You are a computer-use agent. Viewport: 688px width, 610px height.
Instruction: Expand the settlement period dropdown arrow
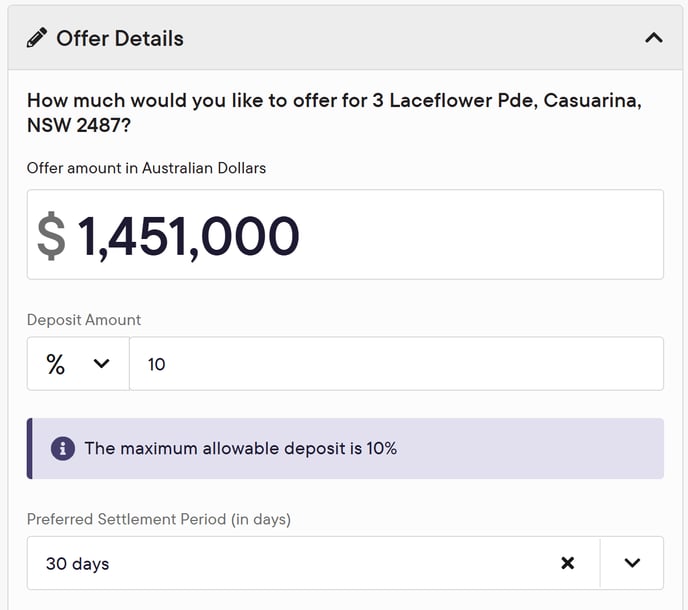click(x=632, y=563)
